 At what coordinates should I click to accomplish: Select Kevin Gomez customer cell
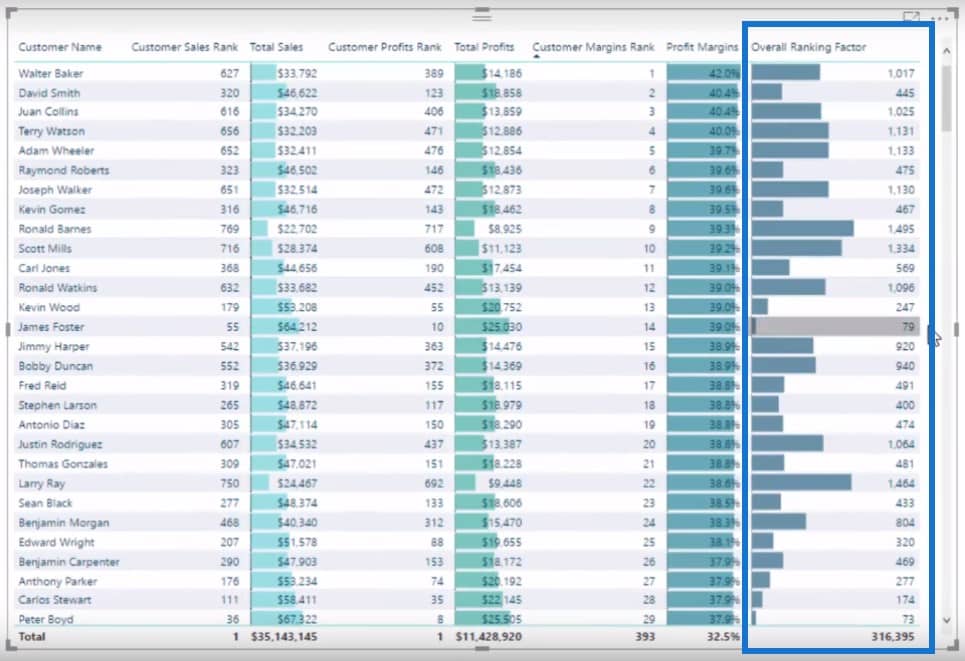[52, 209]
